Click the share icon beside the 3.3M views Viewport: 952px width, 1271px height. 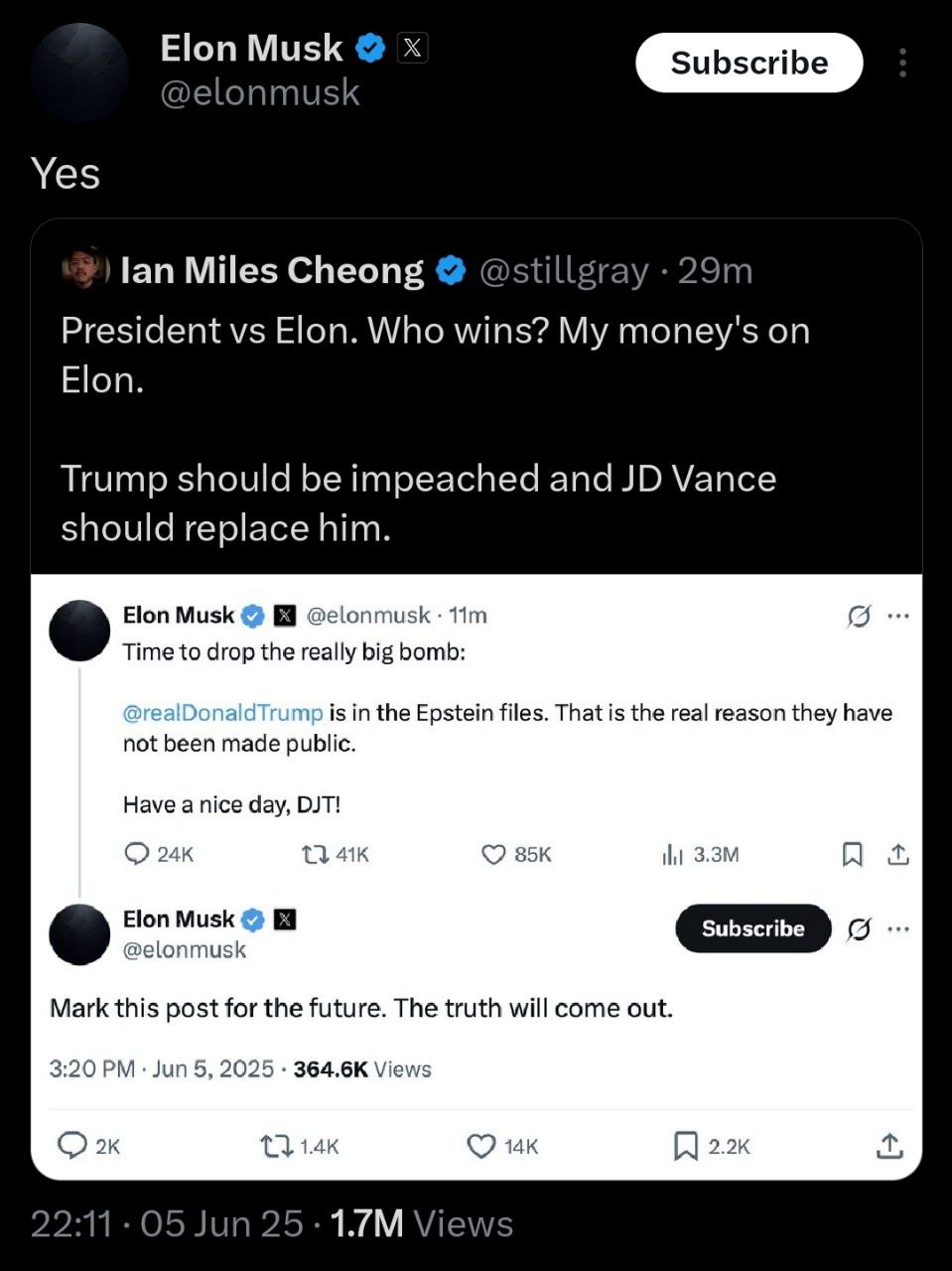[898, 854]
